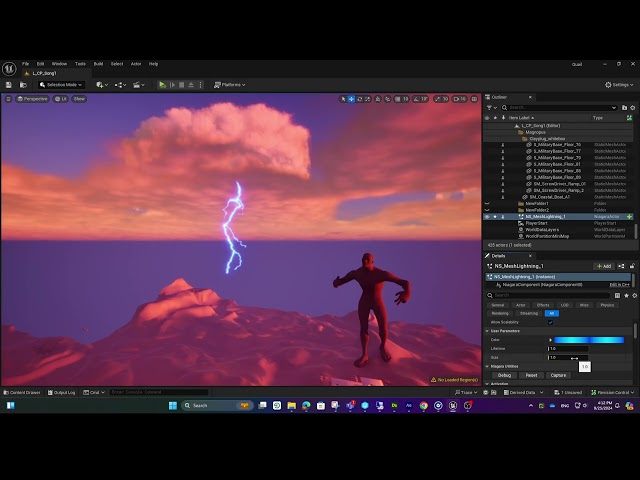Select the Rendering filter in Details

click(x=500, y=313)
